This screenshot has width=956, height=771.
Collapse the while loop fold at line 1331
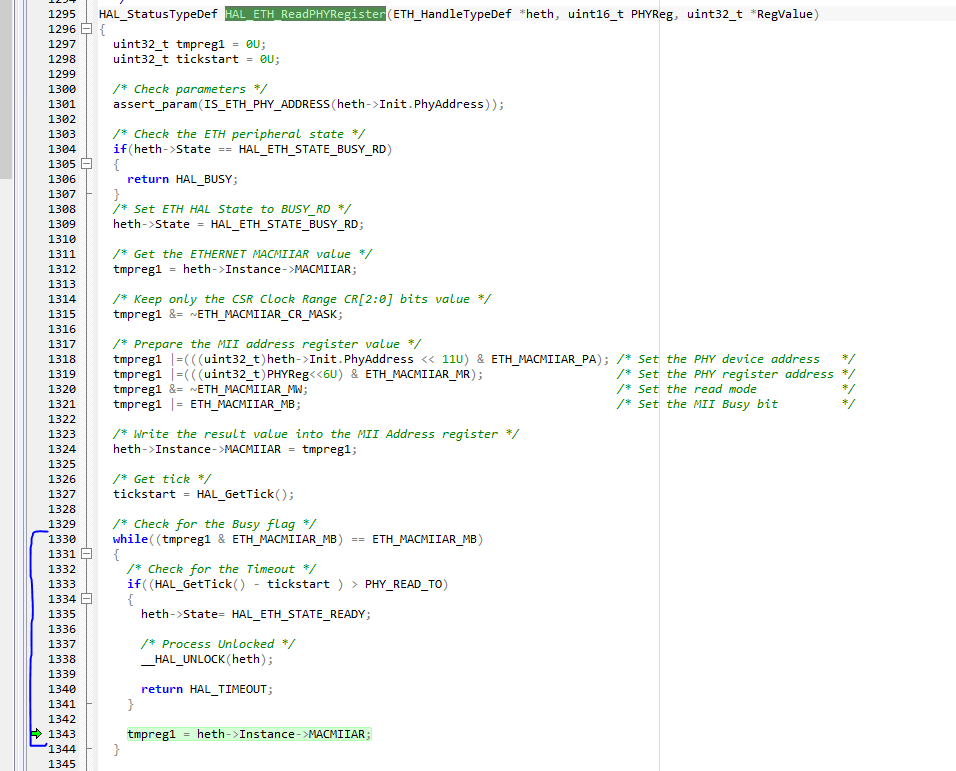87,554
